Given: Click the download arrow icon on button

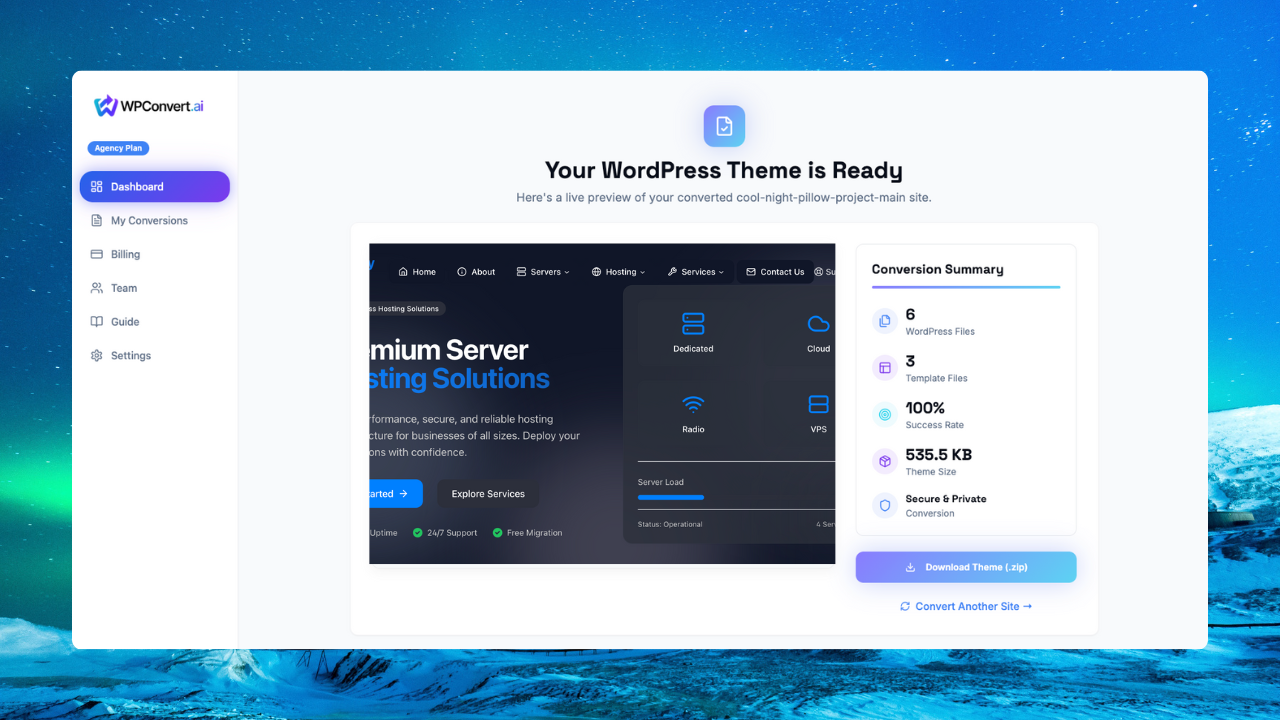Looking at the screenshot, I should point(910,567).
